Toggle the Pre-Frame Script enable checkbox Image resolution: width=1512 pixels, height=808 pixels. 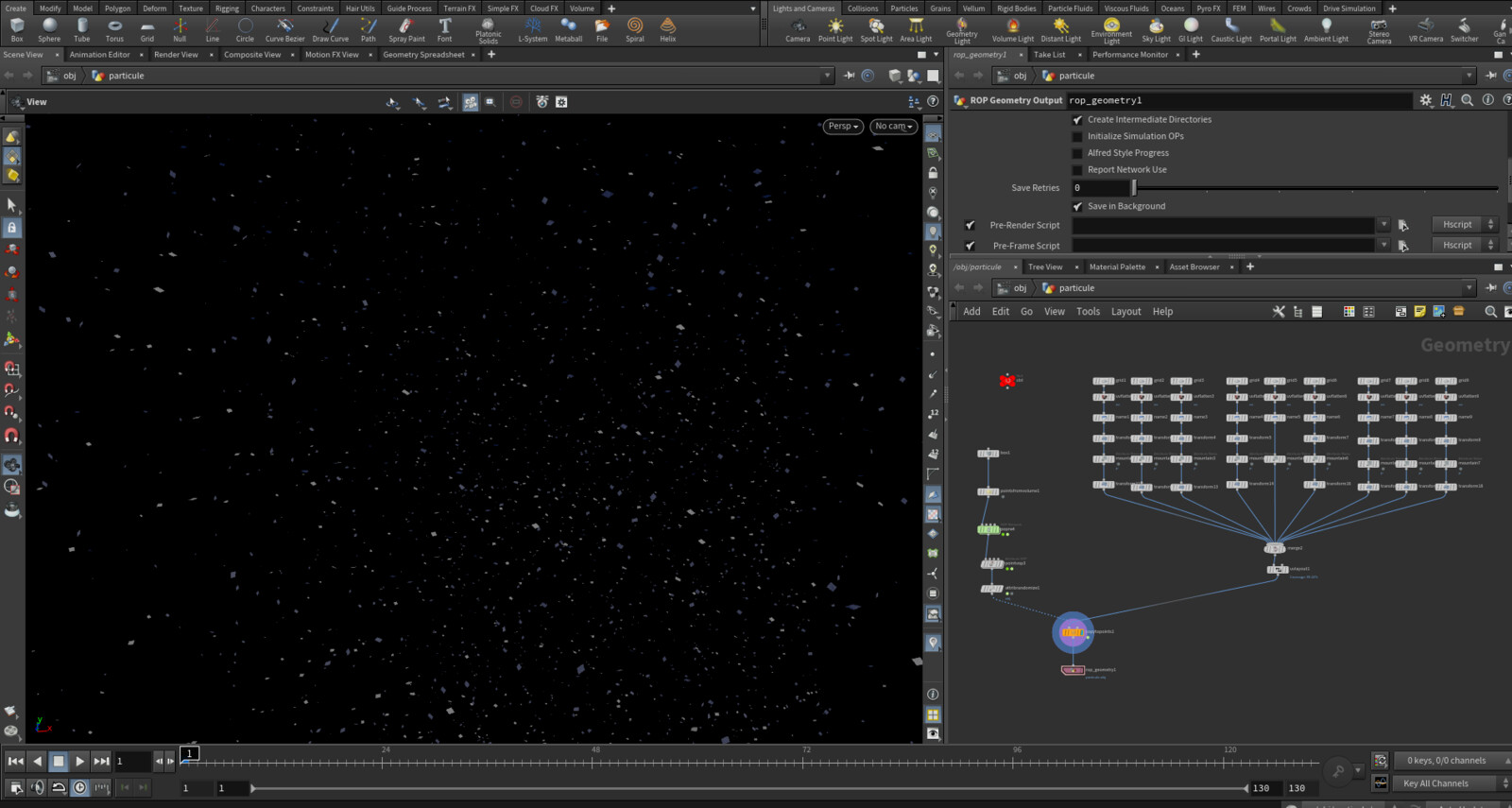point(970,246)
